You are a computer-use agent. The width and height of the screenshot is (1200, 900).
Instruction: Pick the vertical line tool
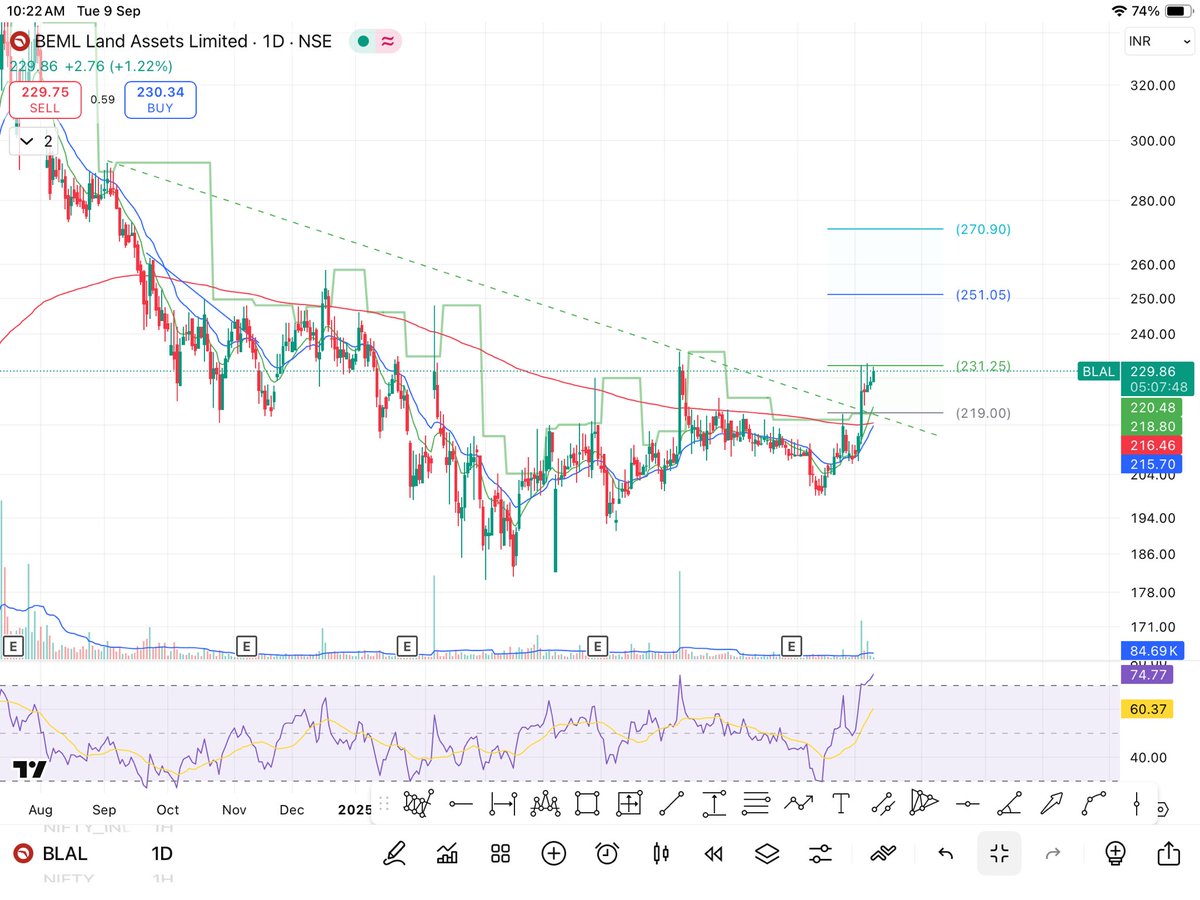click(1137, 803)
